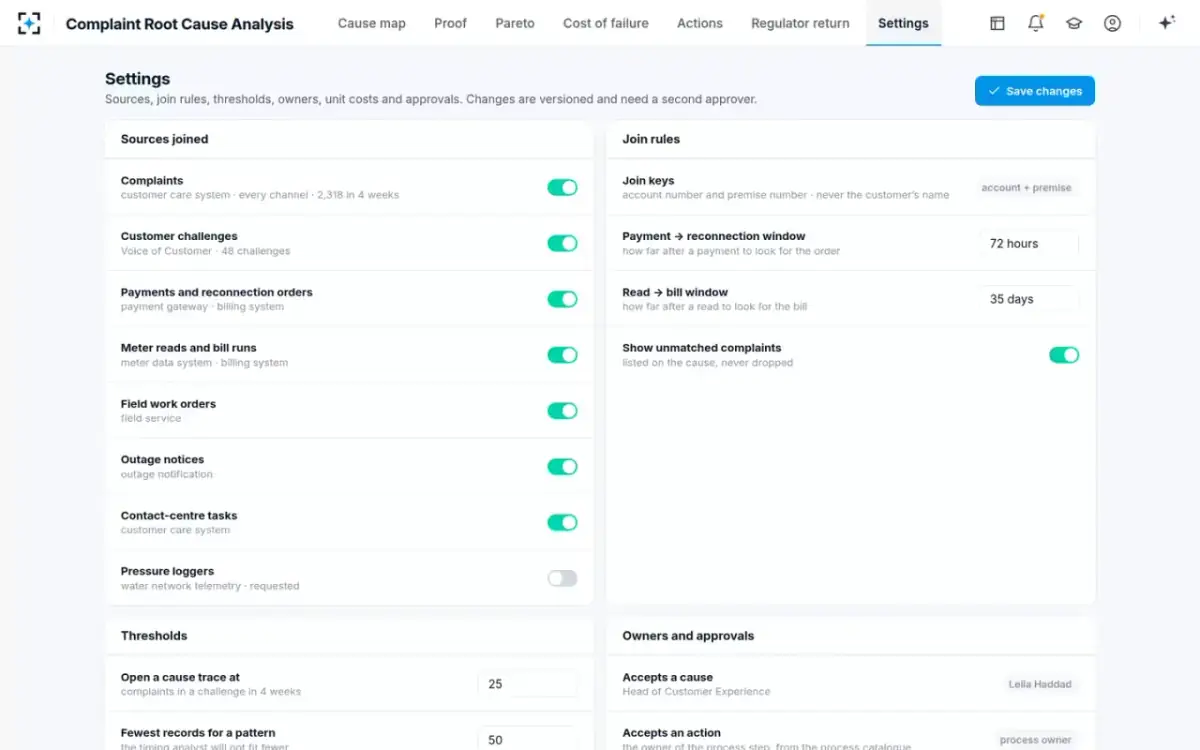The width and height of the screenshot is (1200, 750).
Task: Click the account + premise join key chip
Action: tap(1026, 188)
